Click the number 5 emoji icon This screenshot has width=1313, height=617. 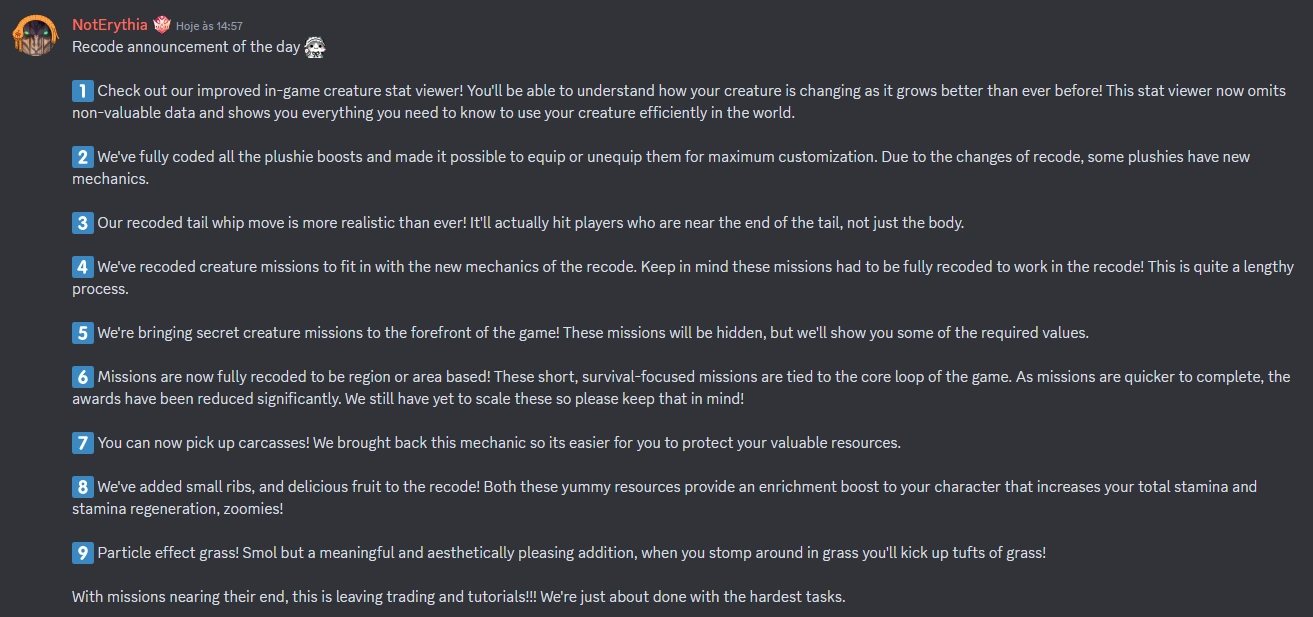pyautogui.click(x=83, y=333)
